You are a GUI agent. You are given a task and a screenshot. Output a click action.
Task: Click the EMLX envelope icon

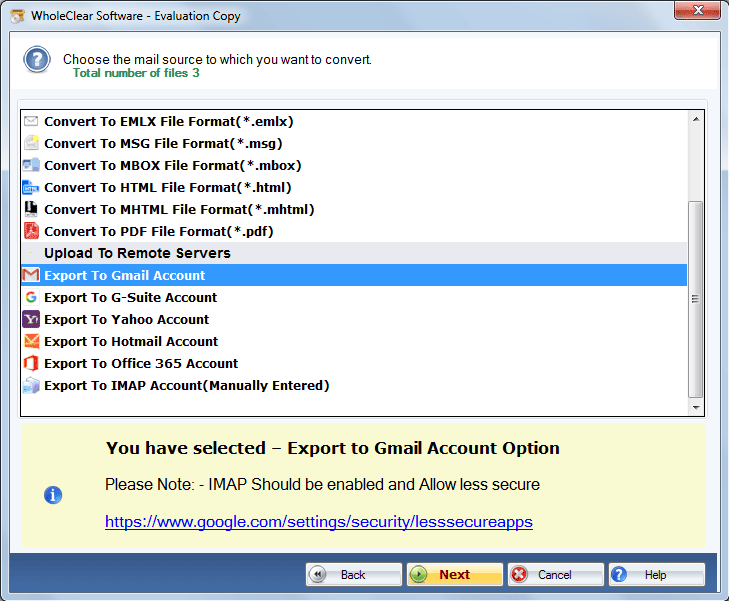click(31, 121)
